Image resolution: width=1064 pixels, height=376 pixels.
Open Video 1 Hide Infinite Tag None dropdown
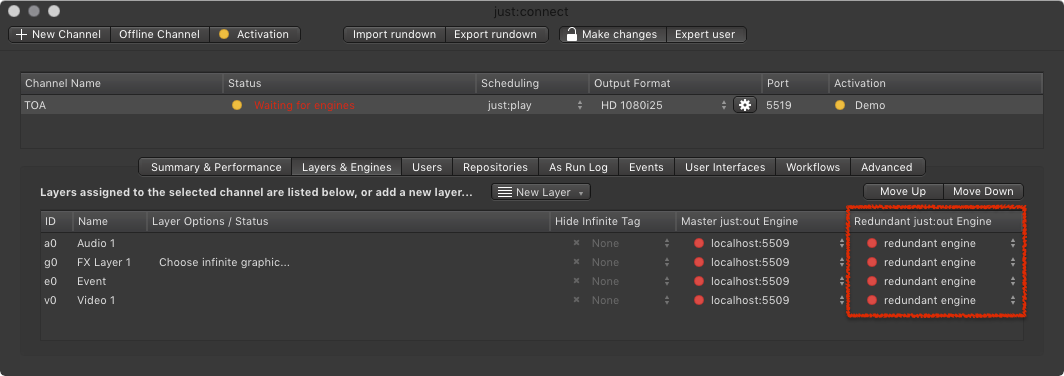(630, 300)
